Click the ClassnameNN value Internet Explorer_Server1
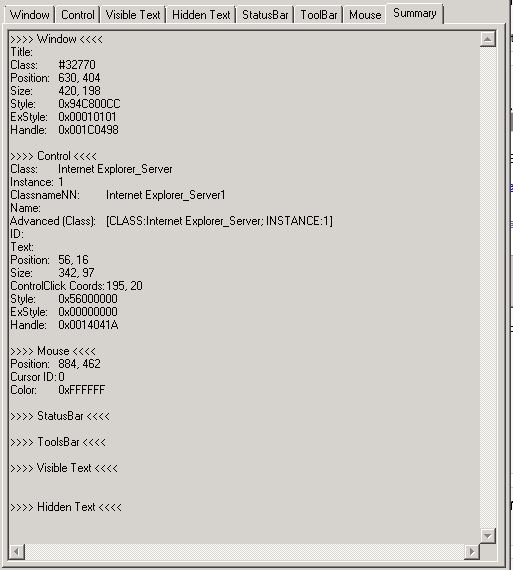This screenshot has width=513, height=570. tap(166, 195)
